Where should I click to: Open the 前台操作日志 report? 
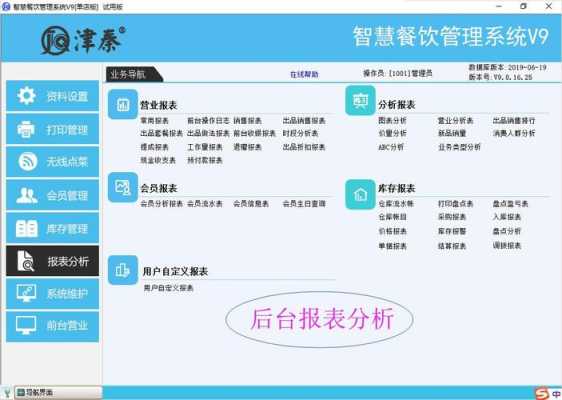pyautogui.click(x=208, y=121)
